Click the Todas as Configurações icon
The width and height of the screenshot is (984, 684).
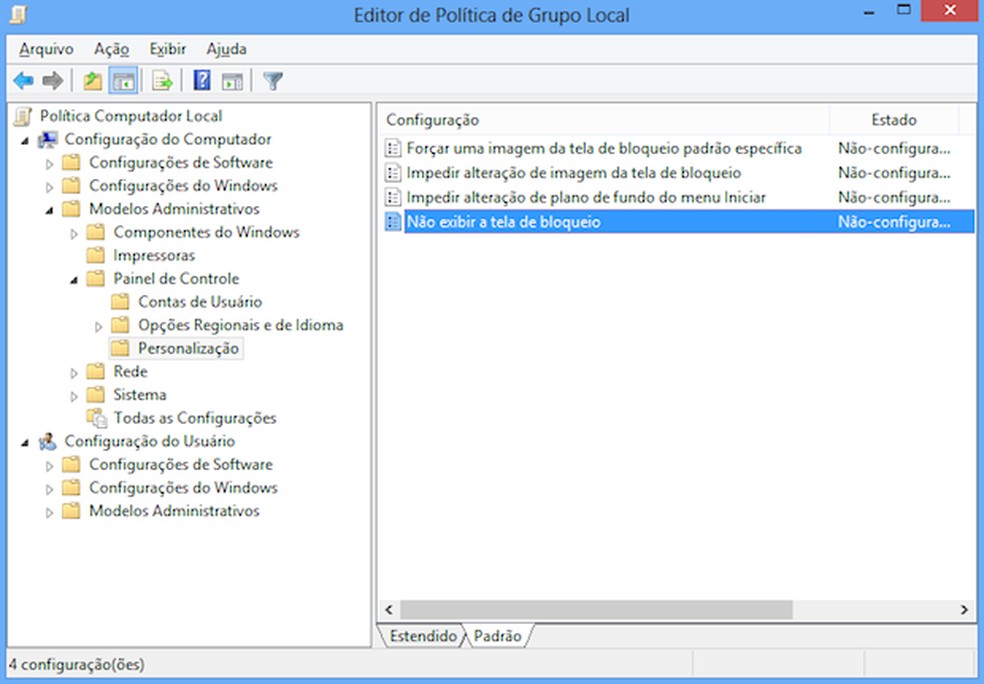97,418
